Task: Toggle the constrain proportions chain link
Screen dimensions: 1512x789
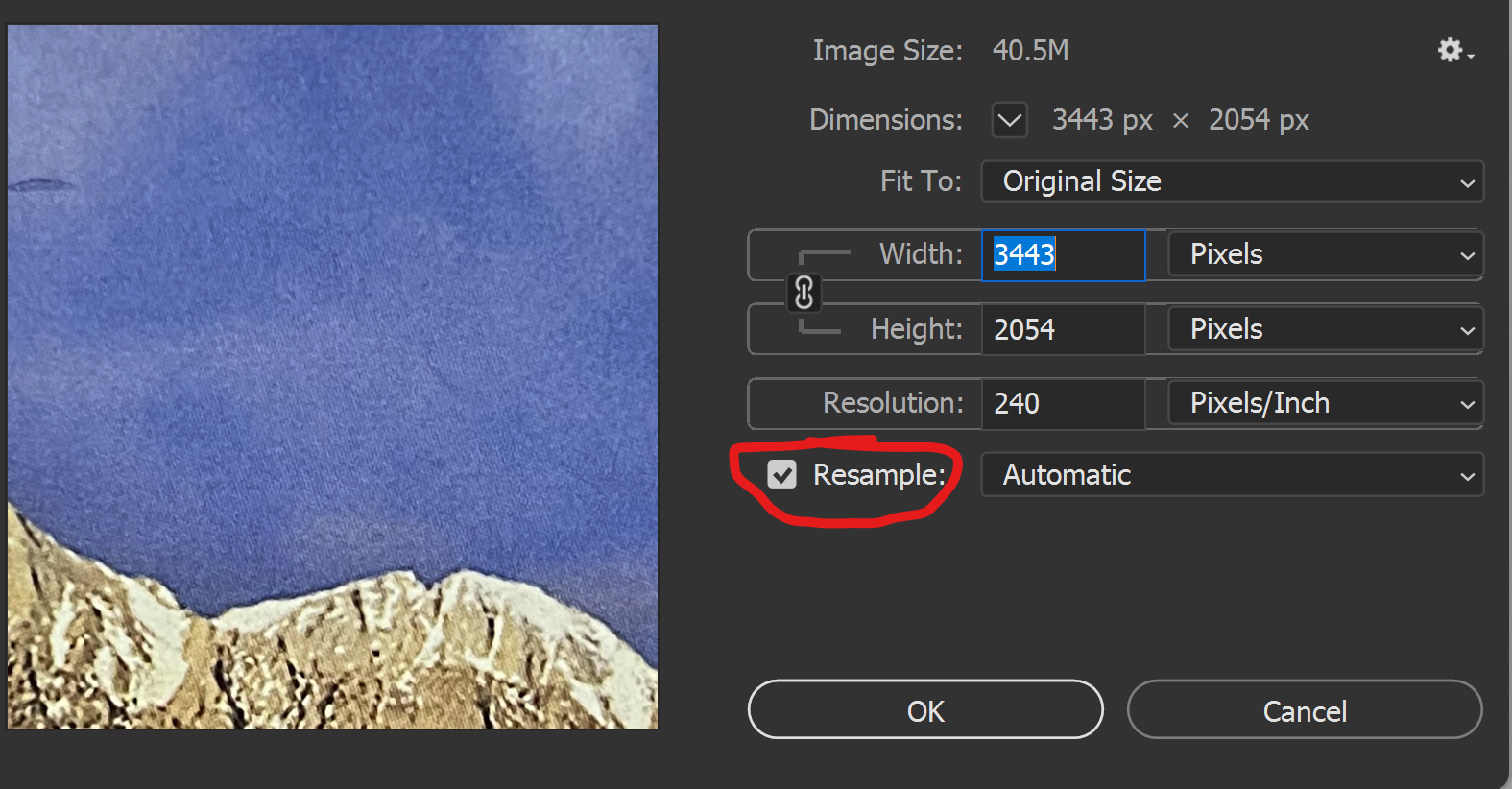Action: (804, 293)
